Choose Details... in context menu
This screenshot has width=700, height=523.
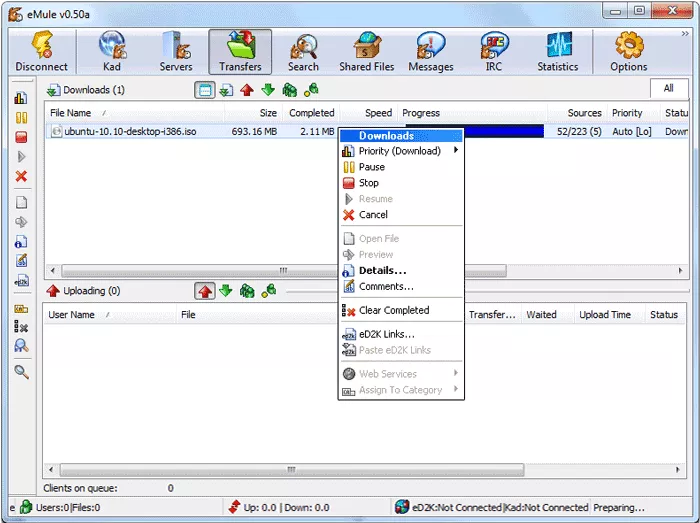pyautogui.click(x=400, y=270)
